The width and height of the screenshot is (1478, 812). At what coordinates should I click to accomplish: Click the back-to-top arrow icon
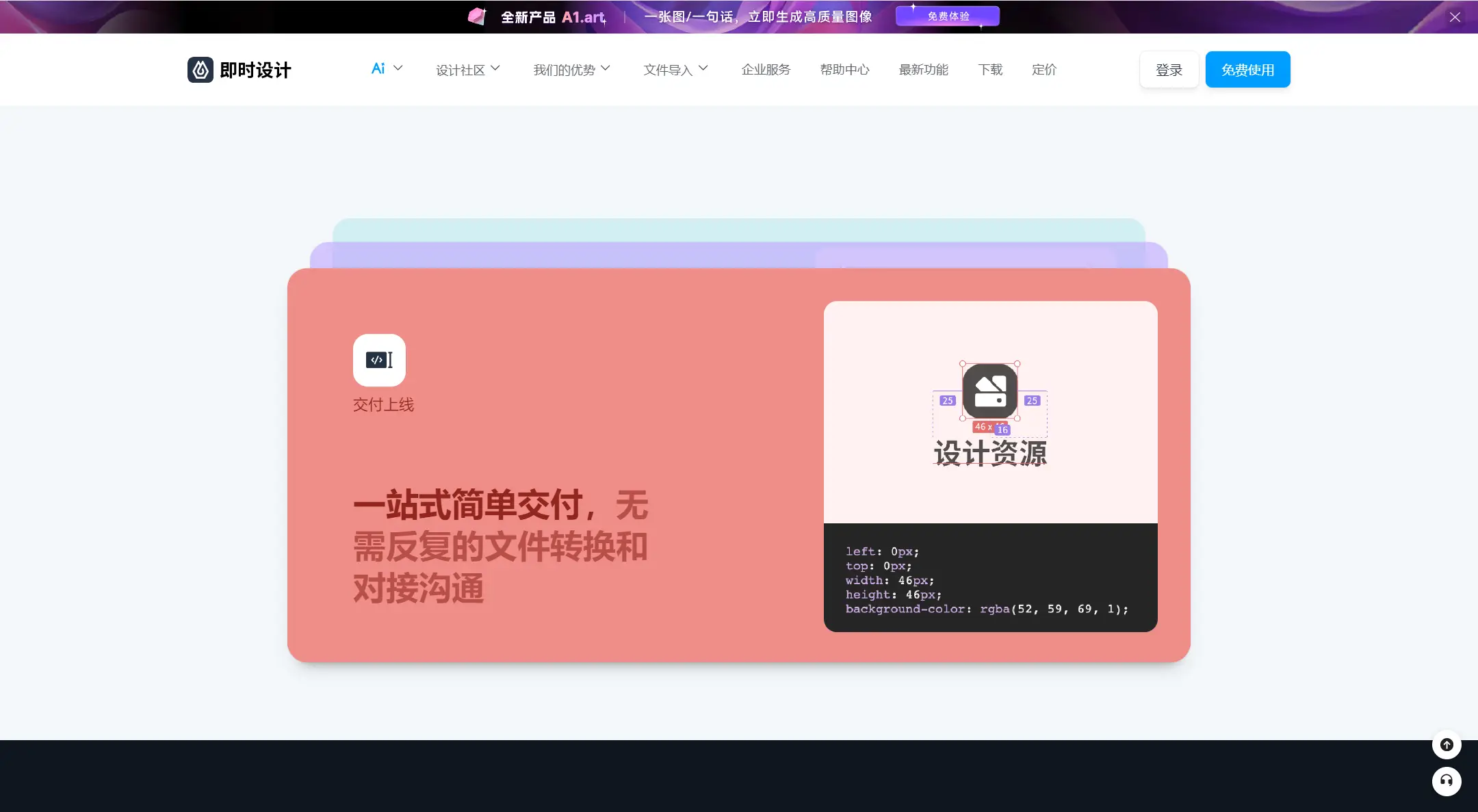point(1446,745)
